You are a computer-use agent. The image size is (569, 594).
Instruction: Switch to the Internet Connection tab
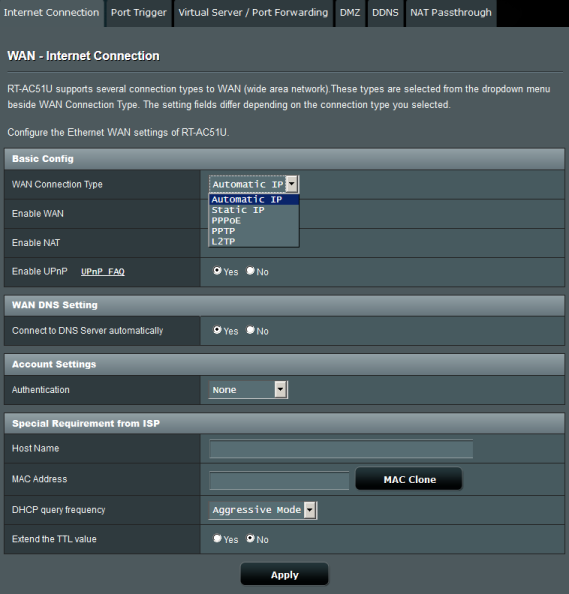pyautogui.click(x=52, y=13)
